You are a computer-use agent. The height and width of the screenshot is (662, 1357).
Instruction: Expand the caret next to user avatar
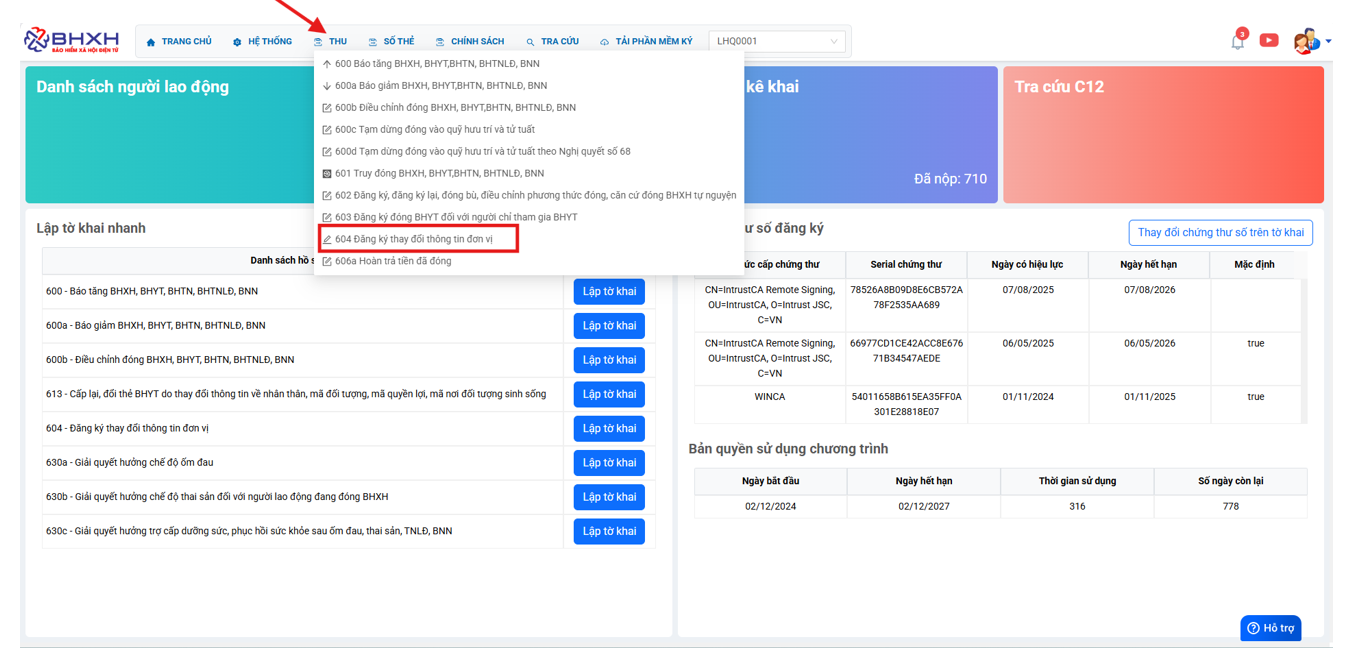(1329, 42)
